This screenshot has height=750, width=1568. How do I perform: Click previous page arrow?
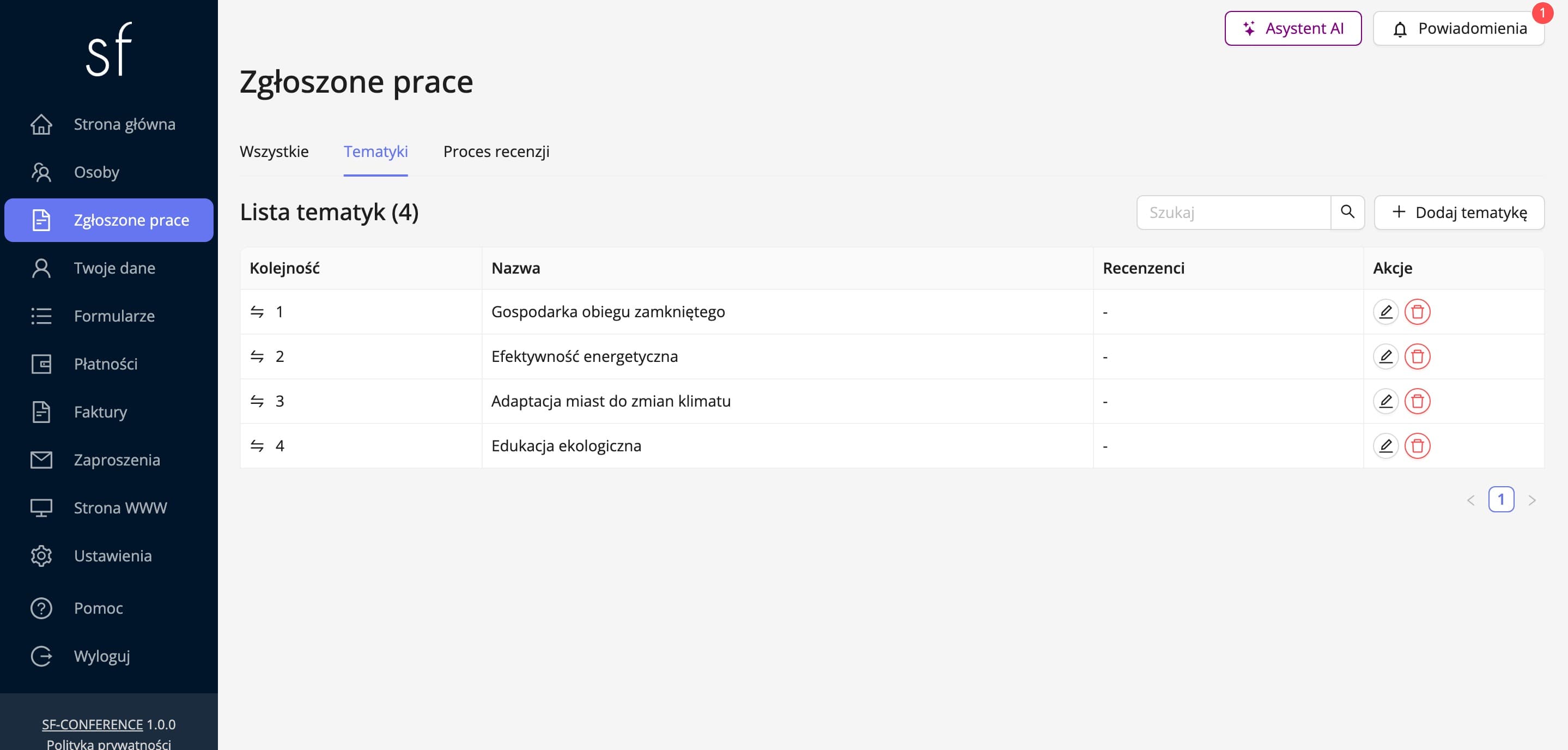(x=1470, y=500)
